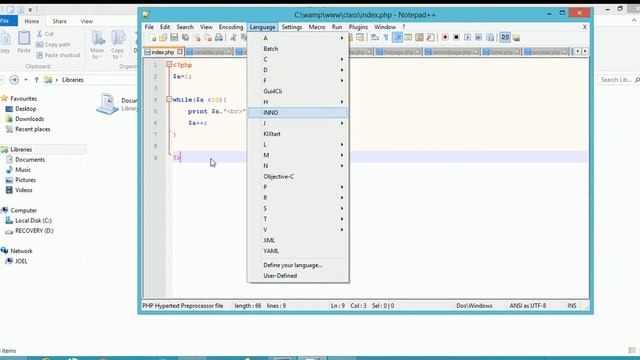Collapse the while loop fold marker
640x360 pixels.
tap(169, 99)
